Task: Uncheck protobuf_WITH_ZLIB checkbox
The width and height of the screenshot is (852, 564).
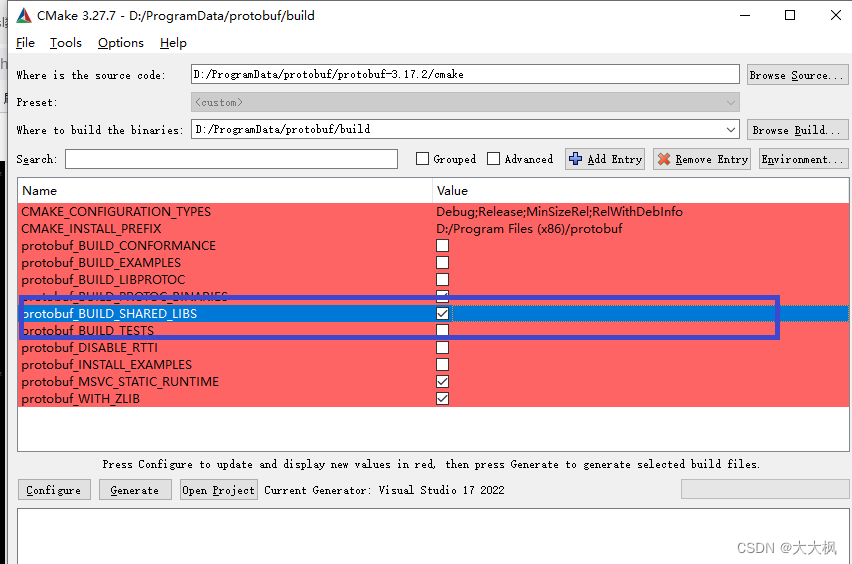Action: pyautogui.click(x=442, y=398)
